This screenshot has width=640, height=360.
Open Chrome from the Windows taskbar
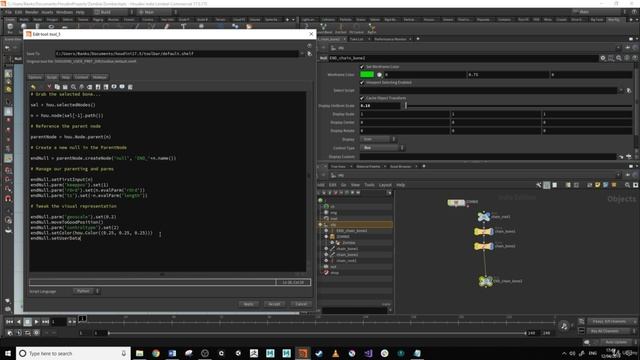156,353
